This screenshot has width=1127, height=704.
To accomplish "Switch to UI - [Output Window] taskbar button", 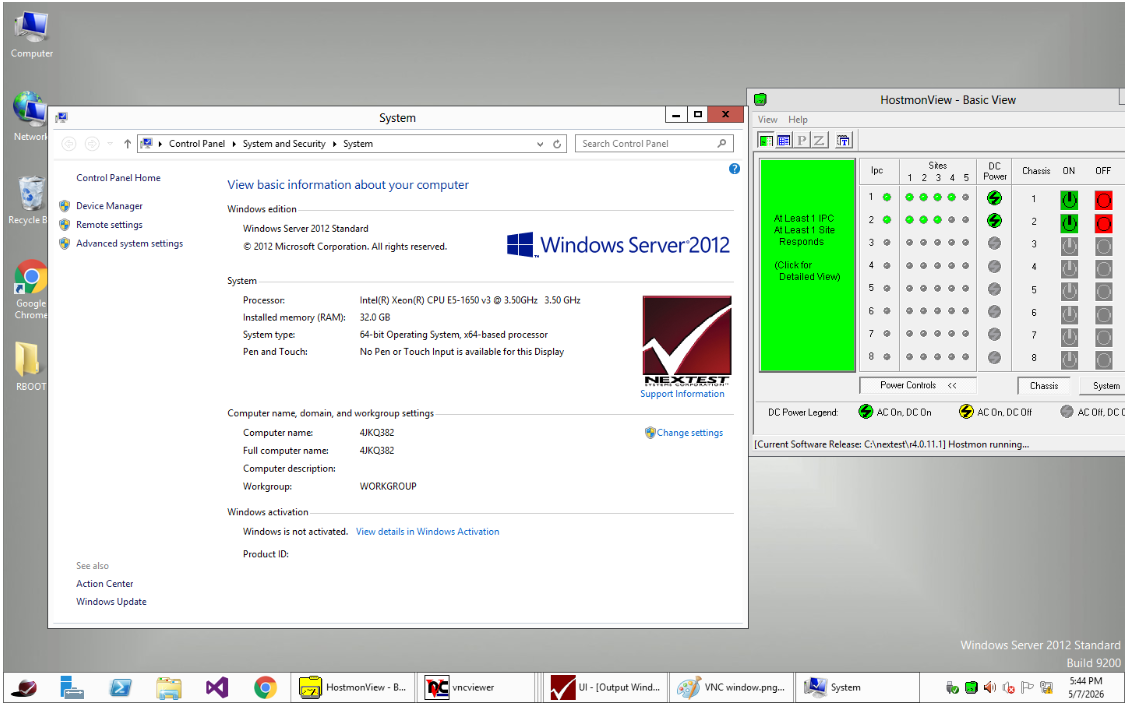I will pos(605,688).
